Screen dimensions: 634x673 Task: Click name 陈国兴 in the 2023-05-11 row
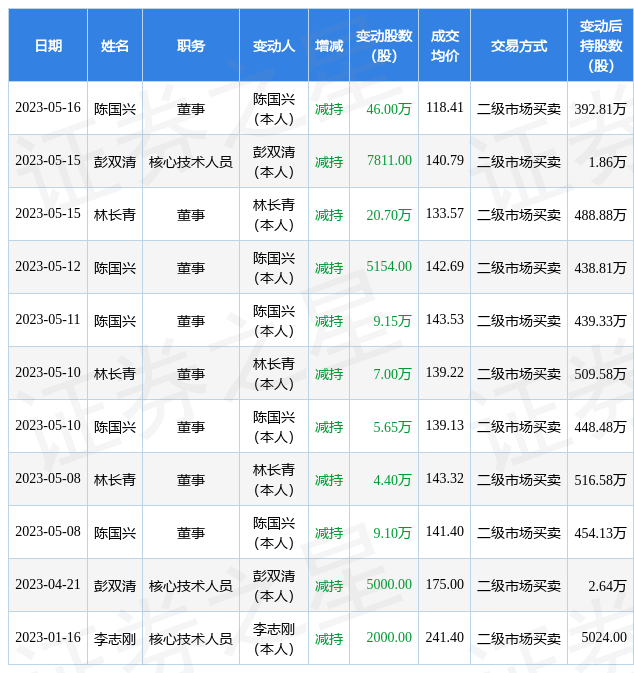(115, 321)
